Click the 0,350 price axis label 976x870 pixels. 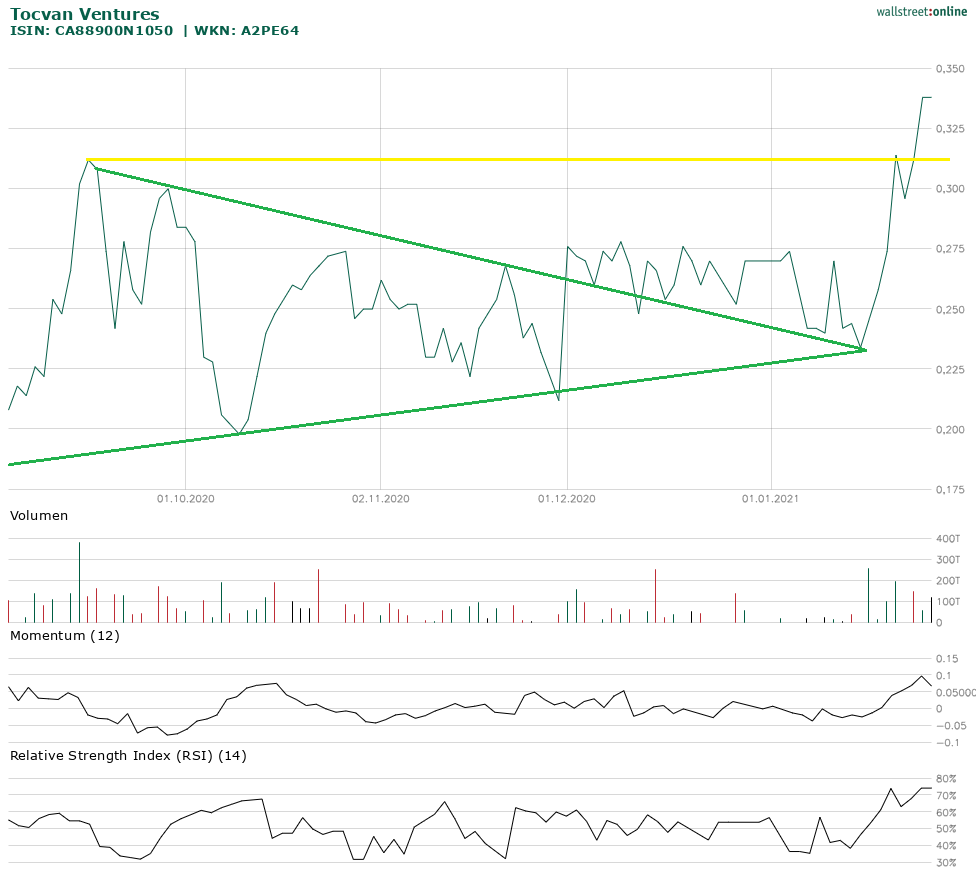tap(950, 68)
